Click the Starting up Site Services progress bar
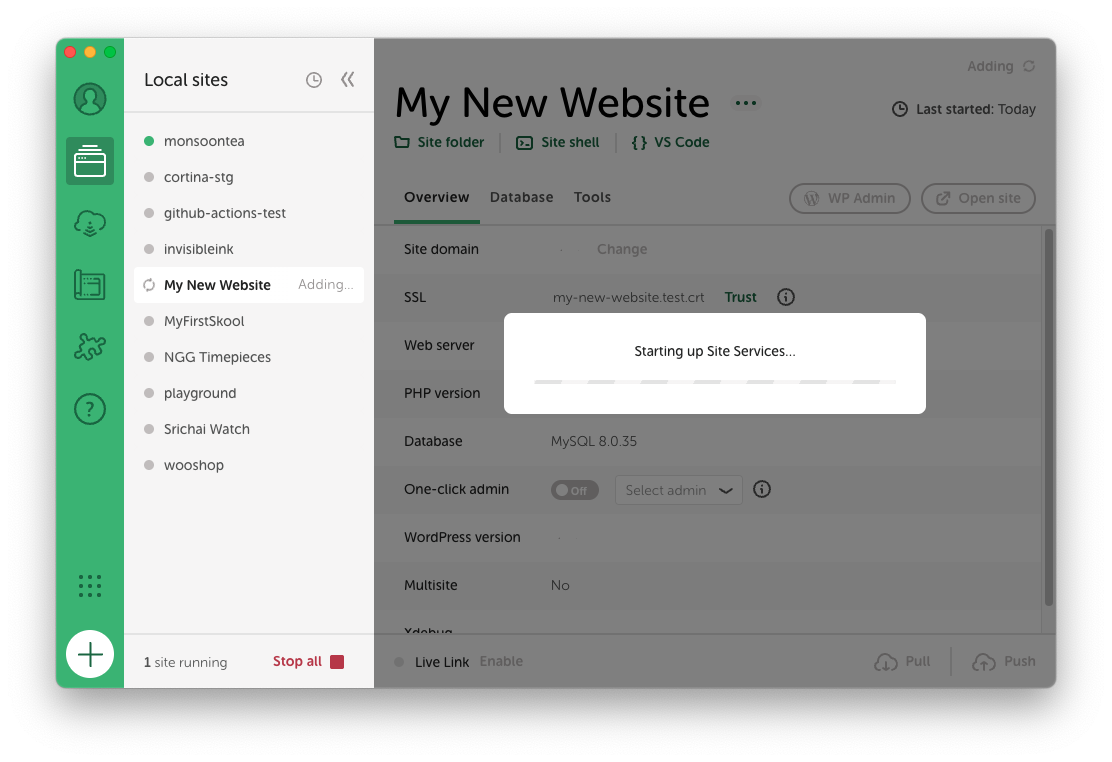The image size is (1112, 762). point(714,382)
